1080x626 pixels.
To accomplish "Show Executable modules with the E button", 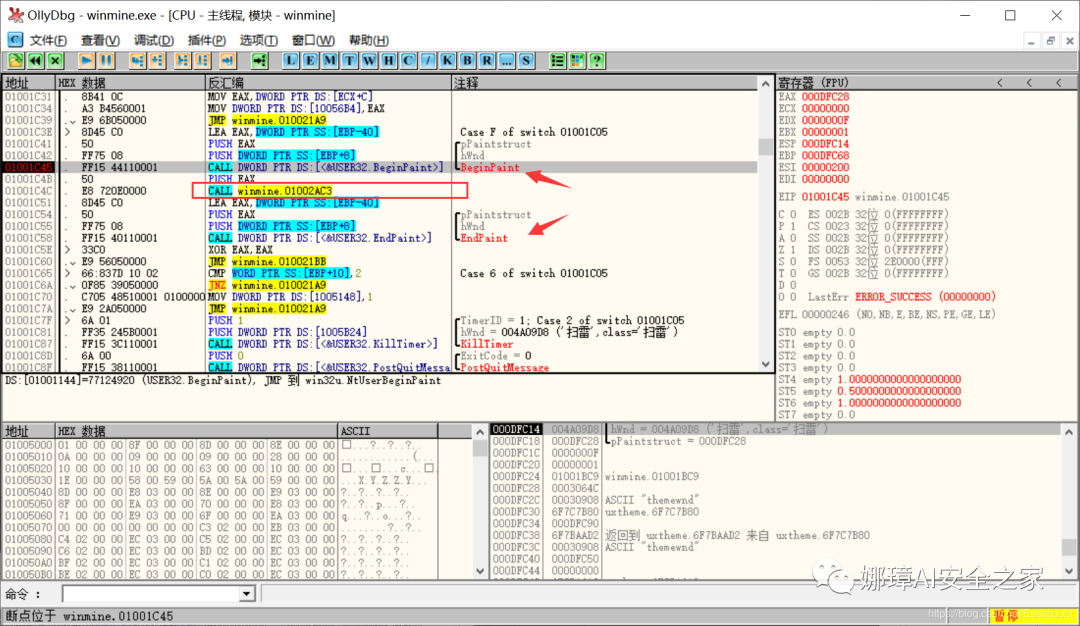I will [x=310, y=61].
